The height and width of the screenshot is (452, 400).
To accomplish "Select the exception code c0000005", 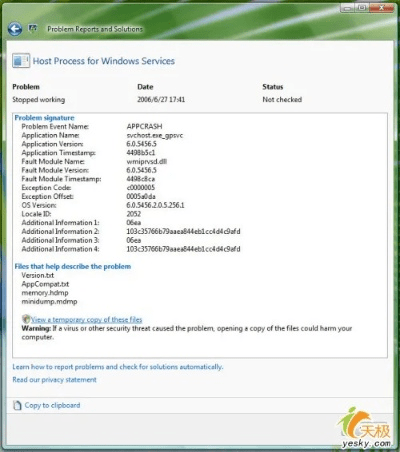I will (x=141, y=188).
